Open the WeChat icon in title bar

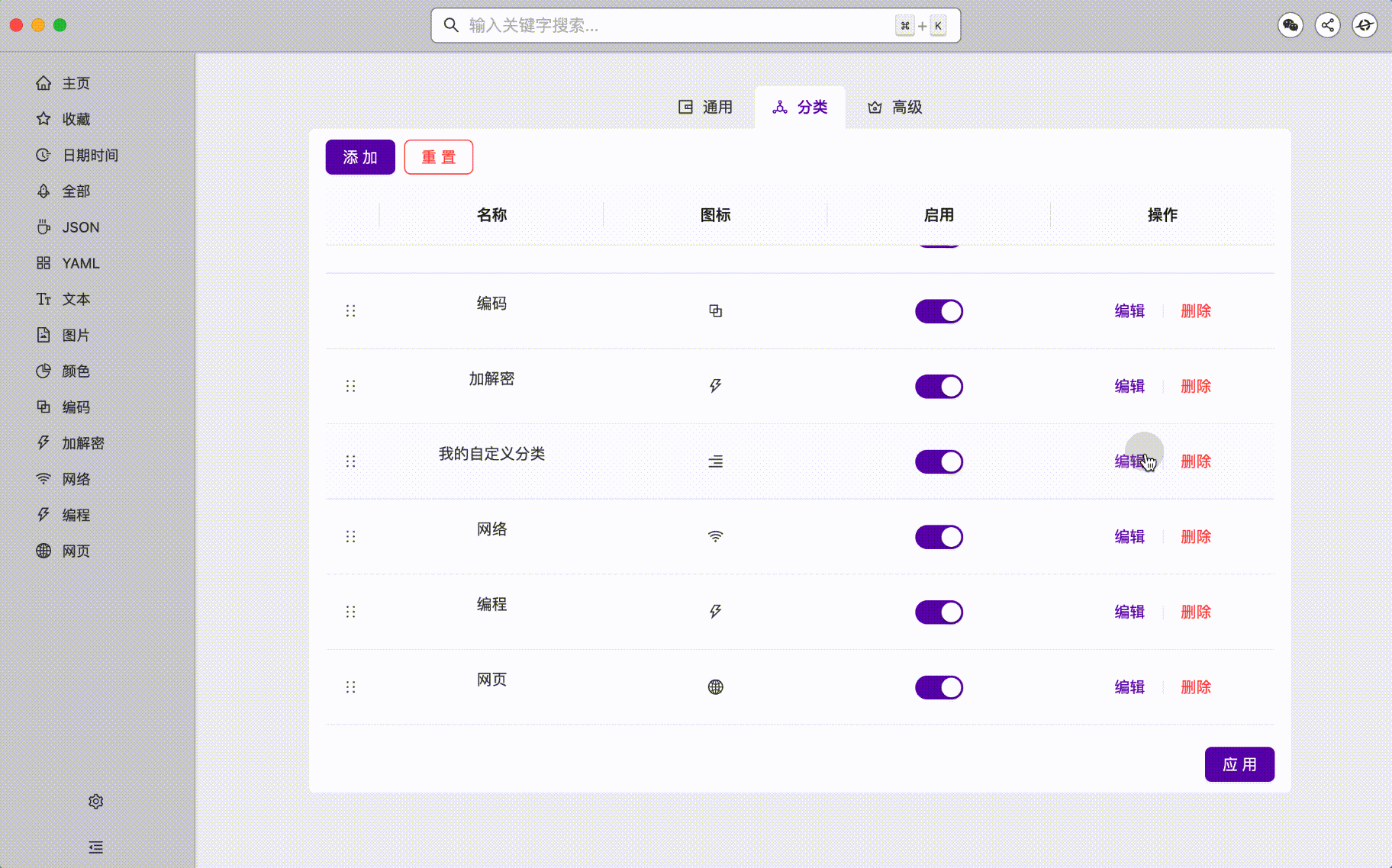[1290, 25]
